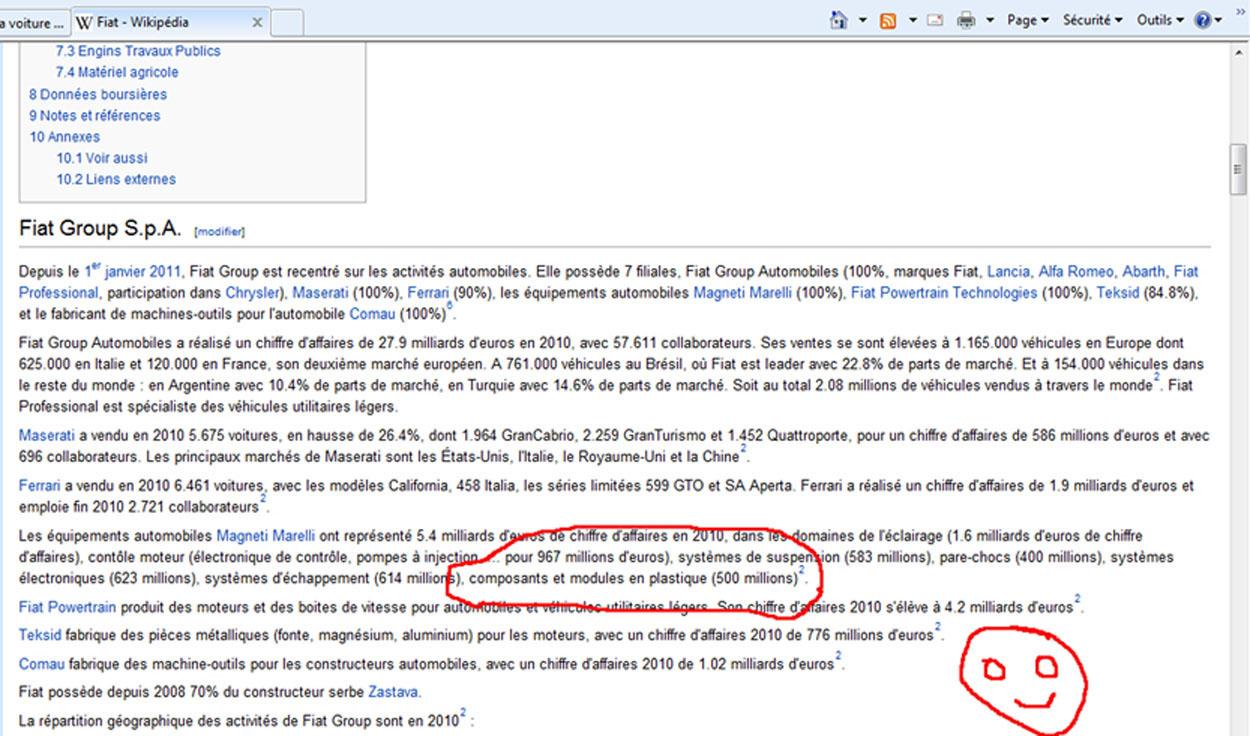Open Fiat Powertrain link before 'produit des moteurs'

[68, 606]
